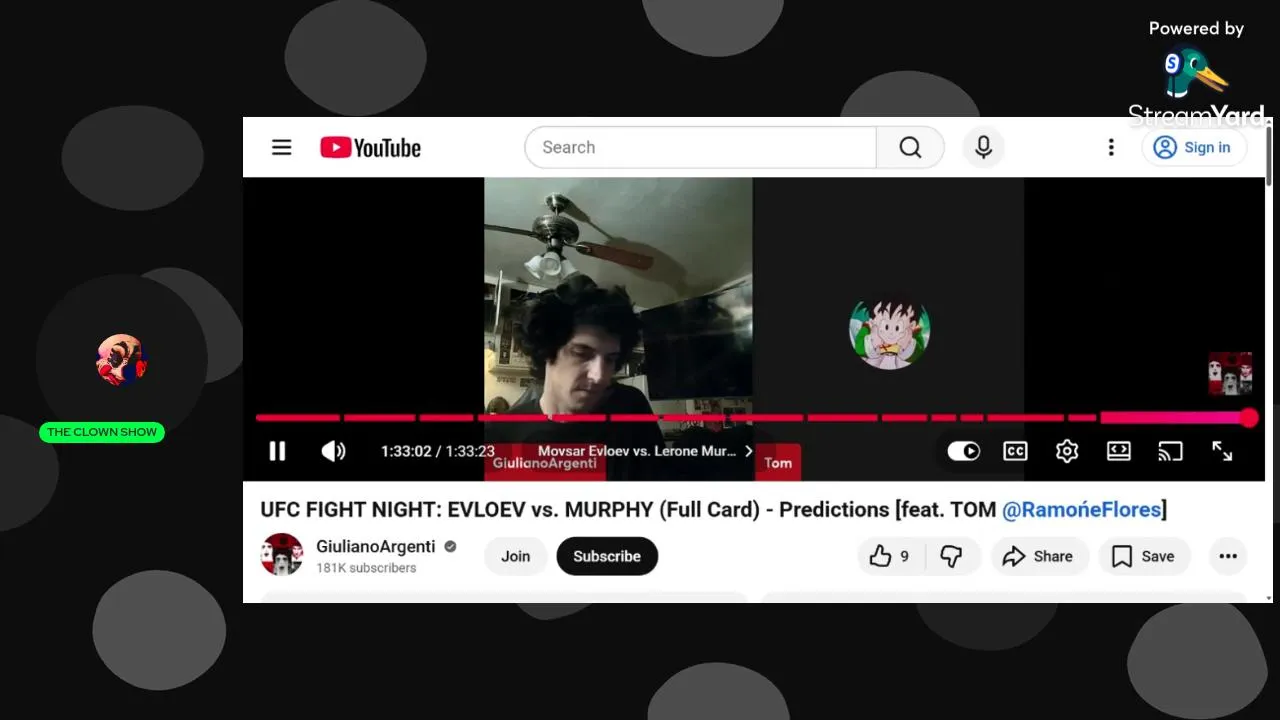The width and height of the screenshot is (1280, 720).
Task: Seek within the red video progress bar
Action: pos(752,418)
